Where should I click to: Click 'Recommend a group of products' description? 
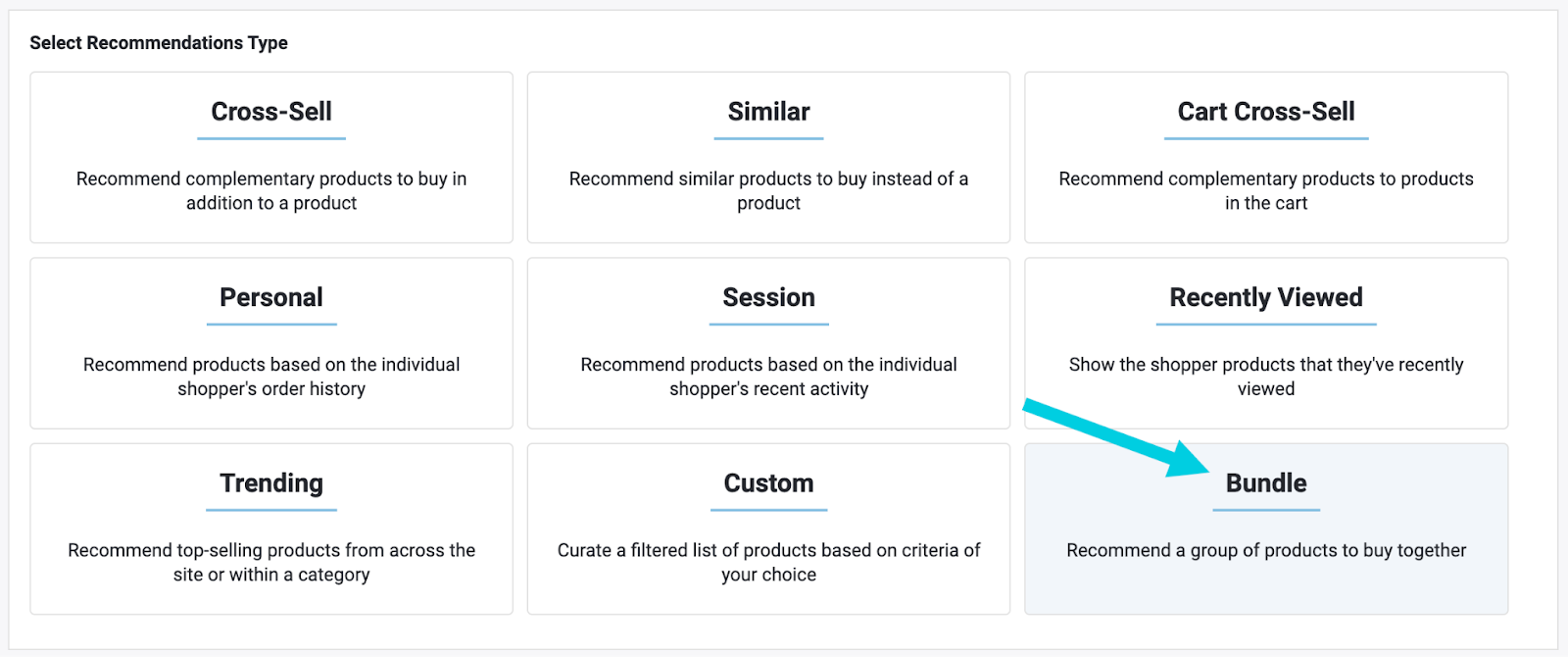pyautogui.click(x=1266, y=551)
